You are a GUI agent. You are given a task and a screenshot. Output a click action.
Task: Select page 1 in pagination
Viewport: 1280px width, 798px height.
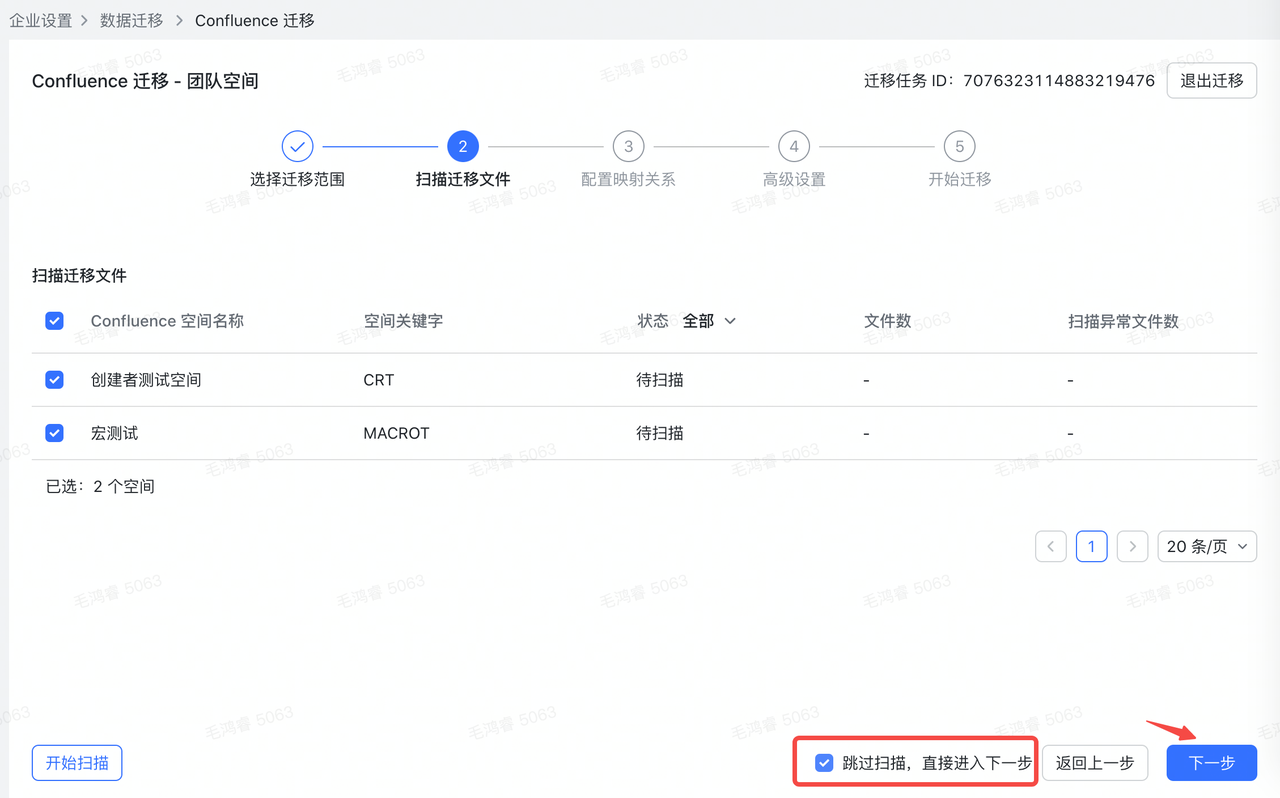pyautogui.click(x=1092, y=546)
